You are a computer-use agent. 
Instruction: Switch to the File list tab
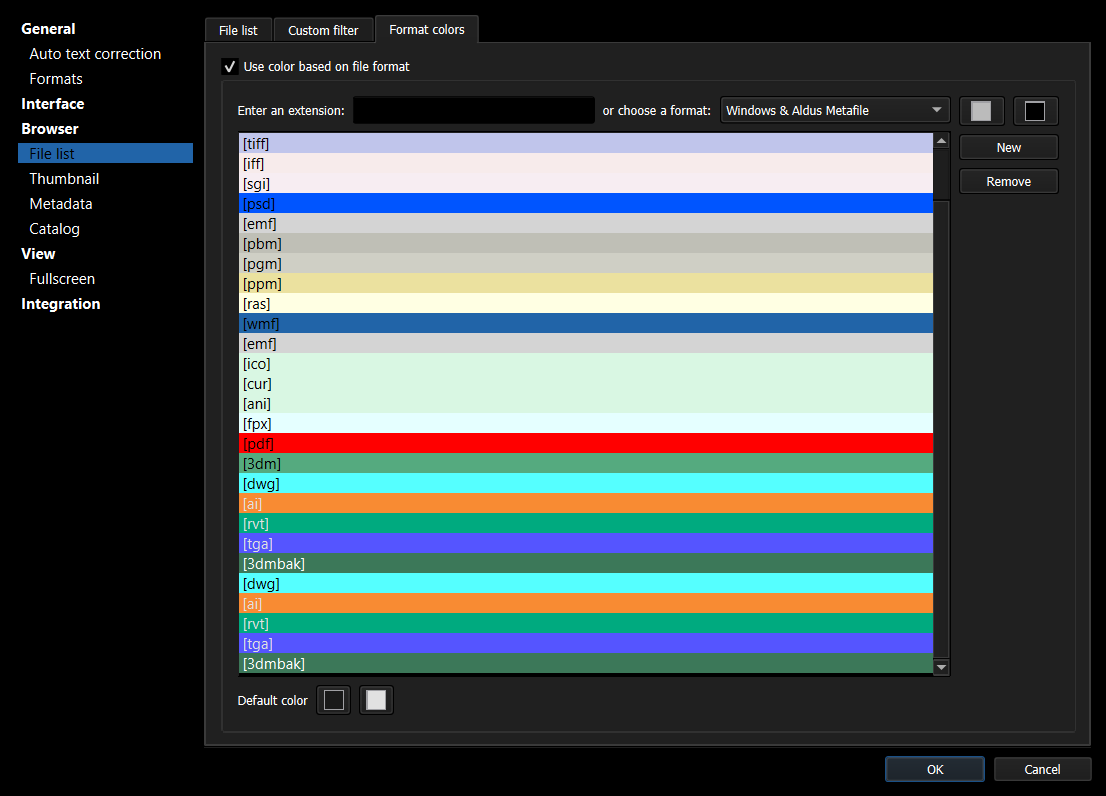pos(238,30)
